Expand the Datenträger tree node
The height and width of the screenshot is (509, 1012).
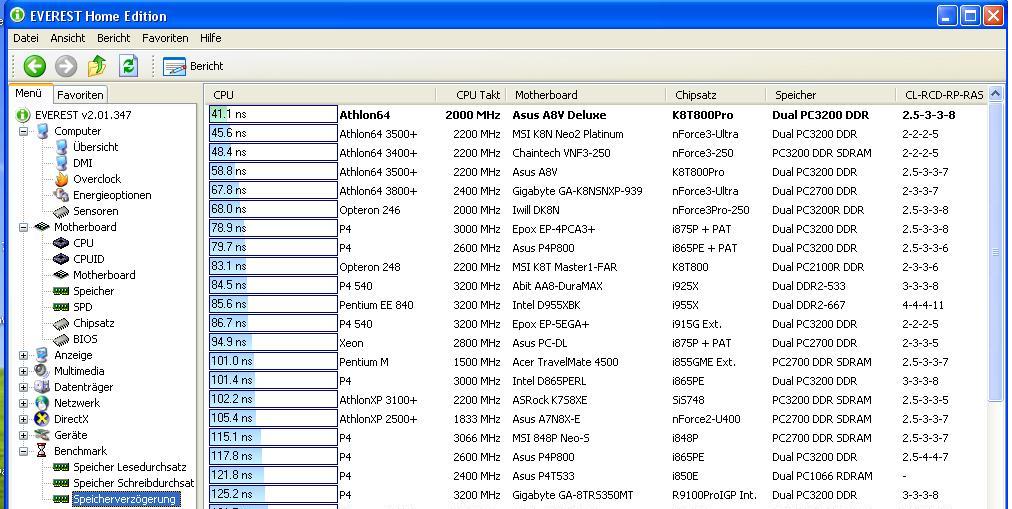coord(23,387)
